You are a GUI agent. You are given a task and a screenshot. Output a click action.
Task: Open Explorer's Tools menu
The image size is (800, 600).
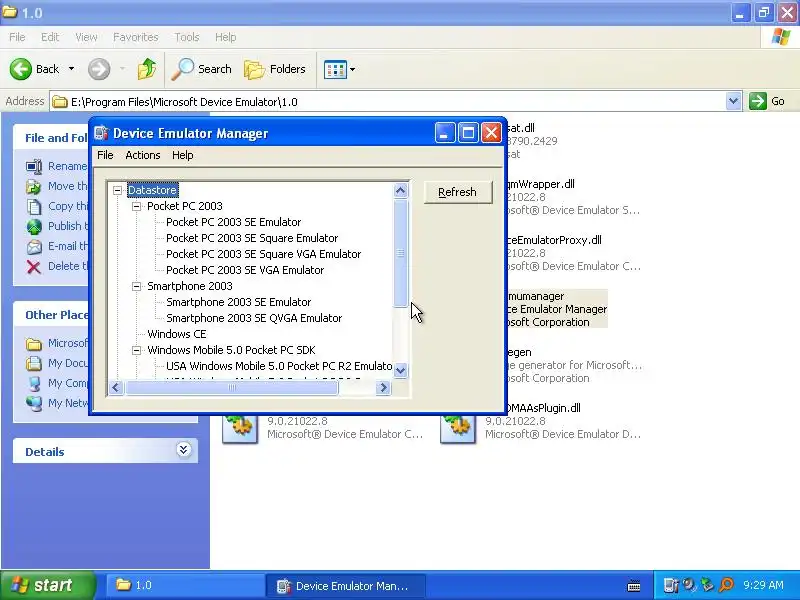tap(187, 37)
